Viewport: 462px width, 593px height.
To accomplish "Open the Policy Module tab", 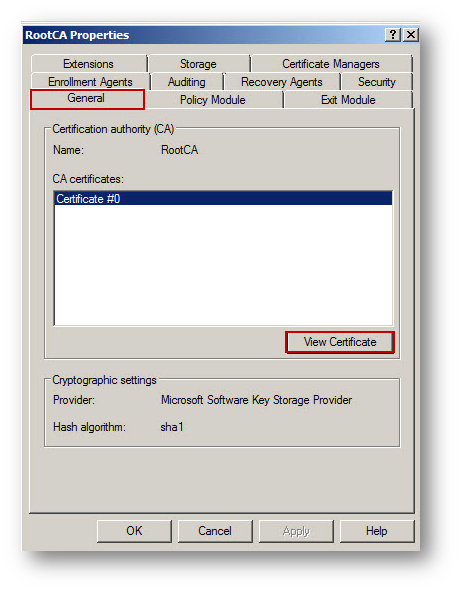I will tap(213, 100).
